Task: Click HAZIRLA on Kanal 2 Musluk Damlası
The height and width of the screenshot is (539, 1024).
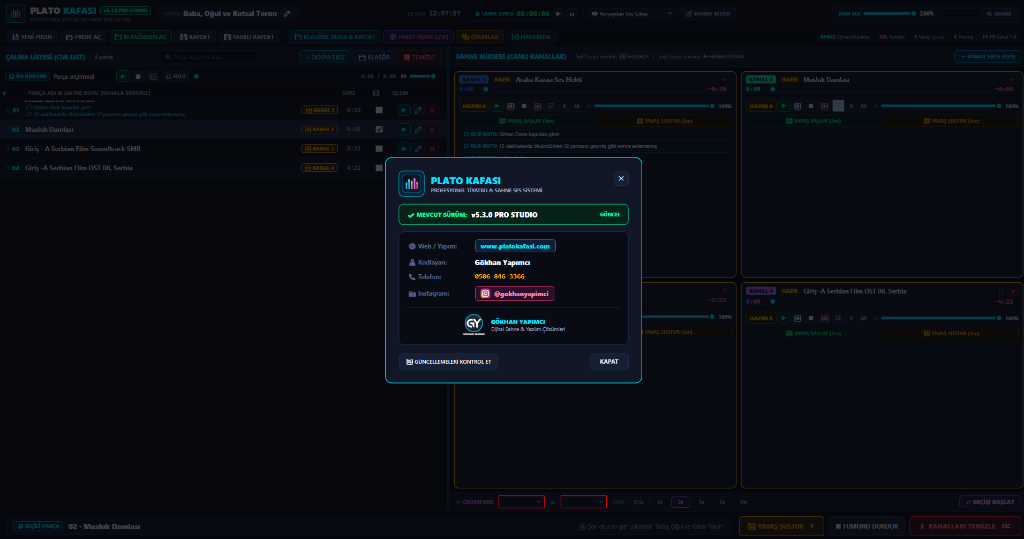Action: 761,106
